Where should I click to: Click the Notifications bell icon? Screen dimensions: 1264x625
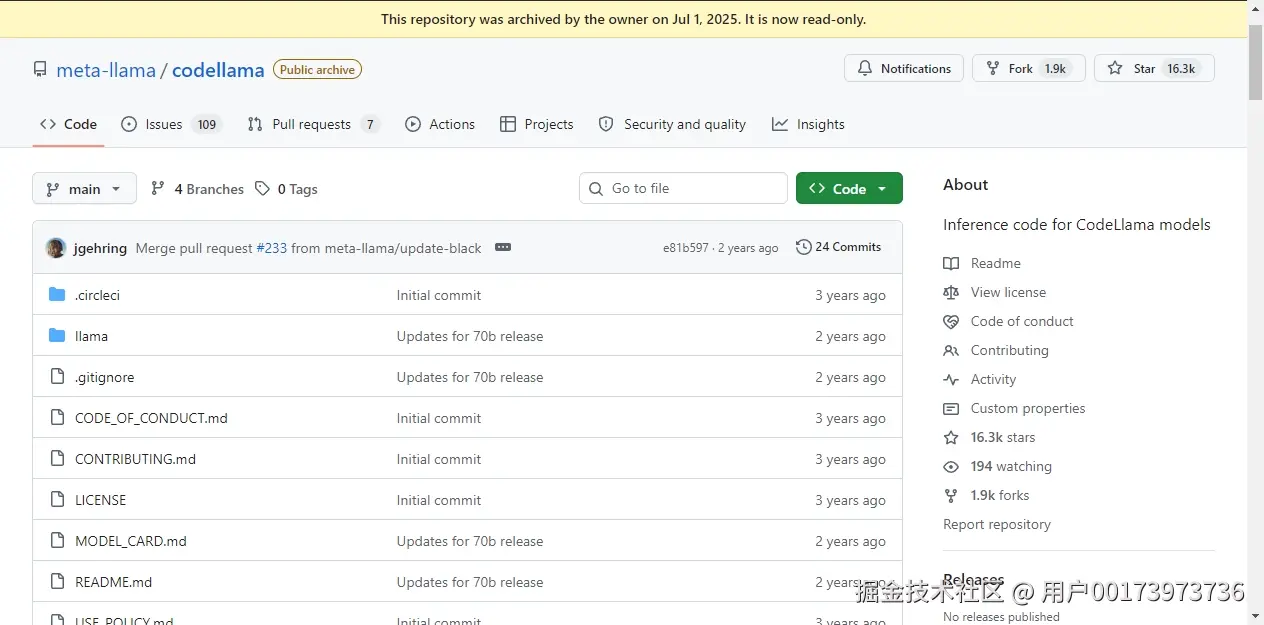[x=865, y=68]
